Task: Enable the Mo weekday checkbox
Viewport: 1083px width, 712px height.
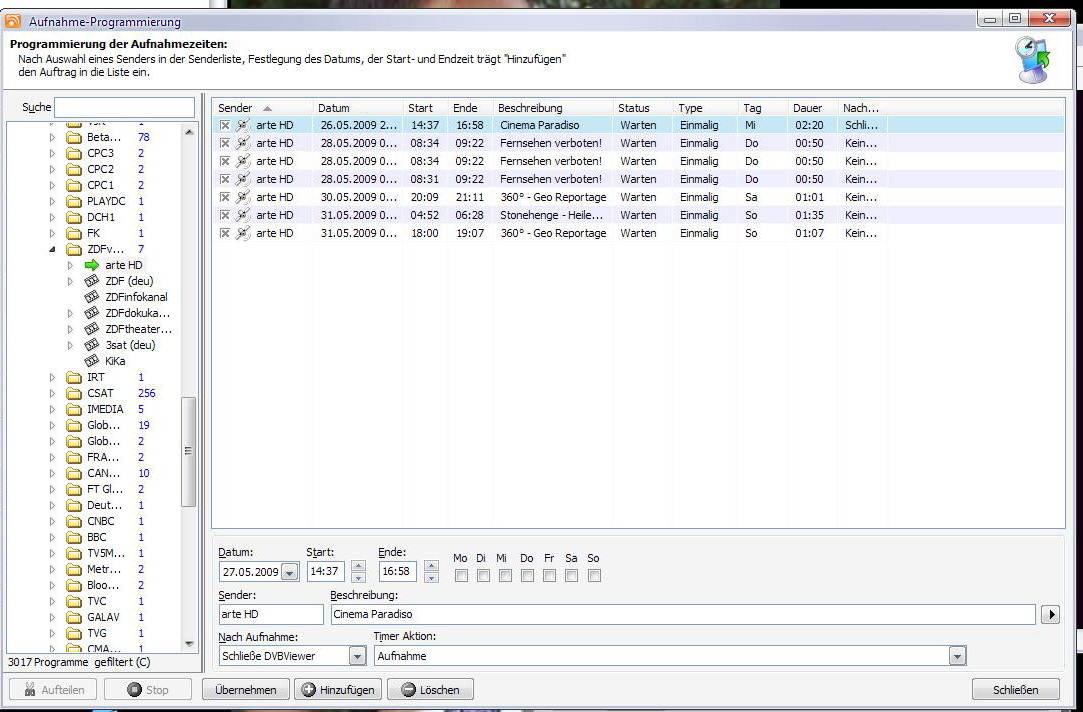Action: [x=461, y=576]
